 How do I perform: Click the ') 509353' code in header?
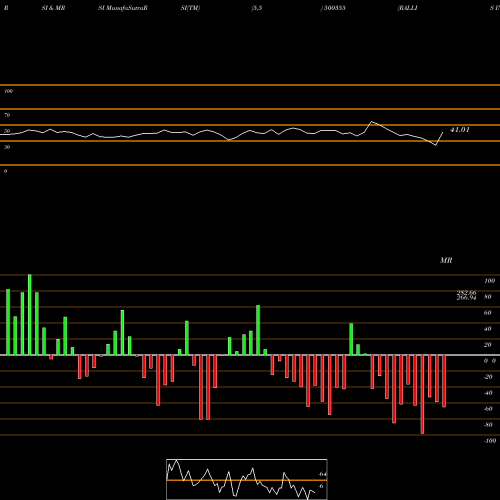point(333,8)
